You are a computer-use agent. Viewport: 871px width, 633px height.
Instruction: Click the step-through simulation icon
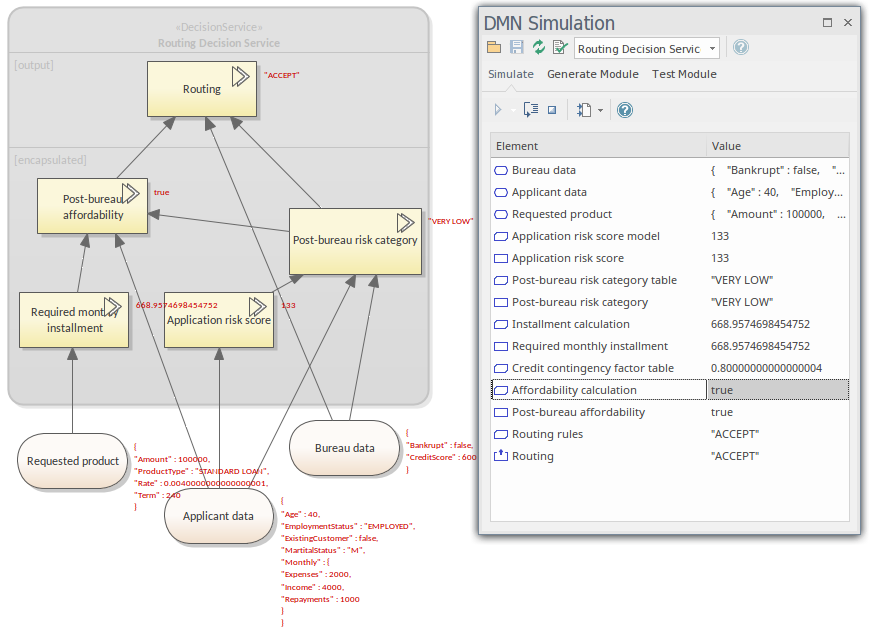tap(531, 110)
